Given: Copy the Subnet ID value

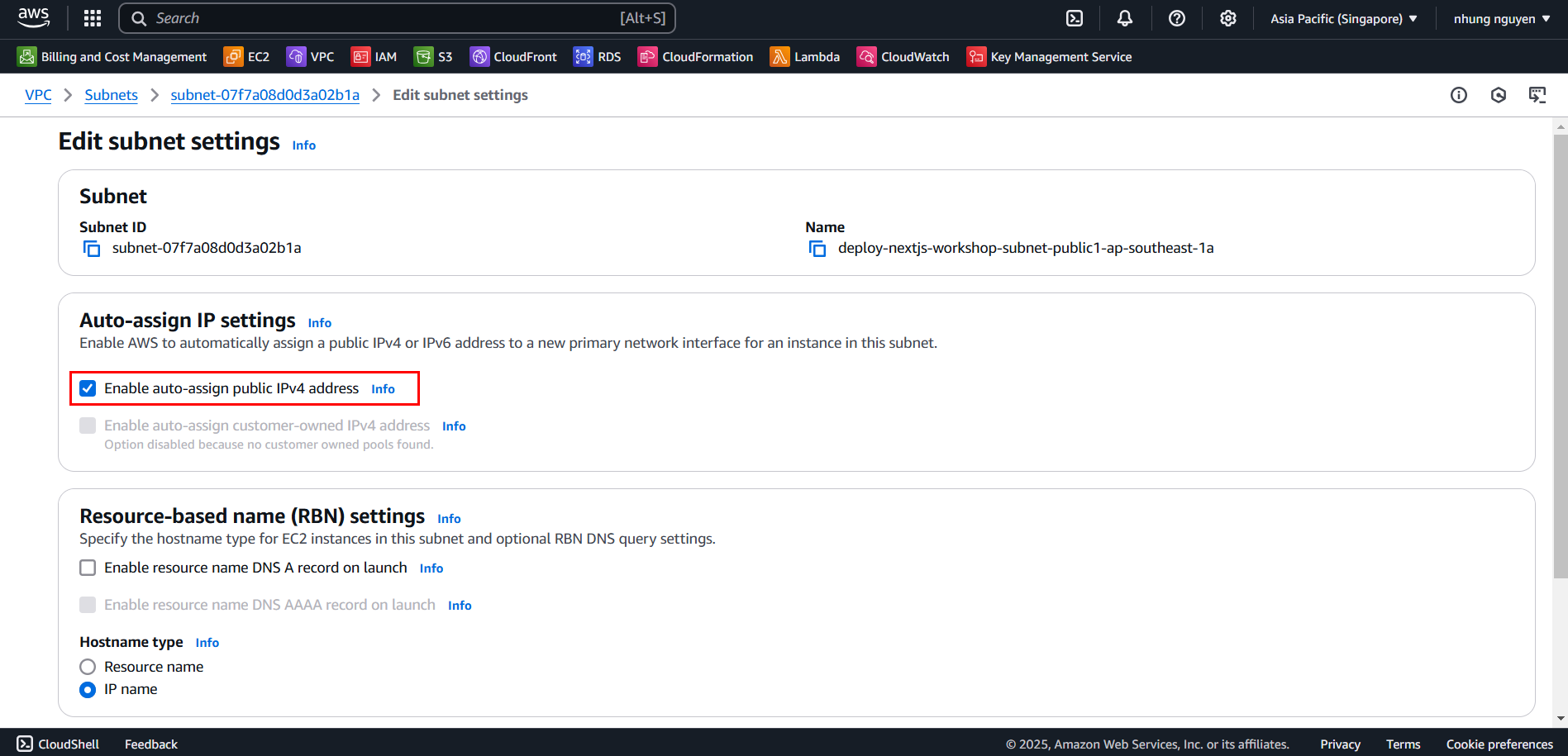Looking at the screenshot, I should 92,249.
